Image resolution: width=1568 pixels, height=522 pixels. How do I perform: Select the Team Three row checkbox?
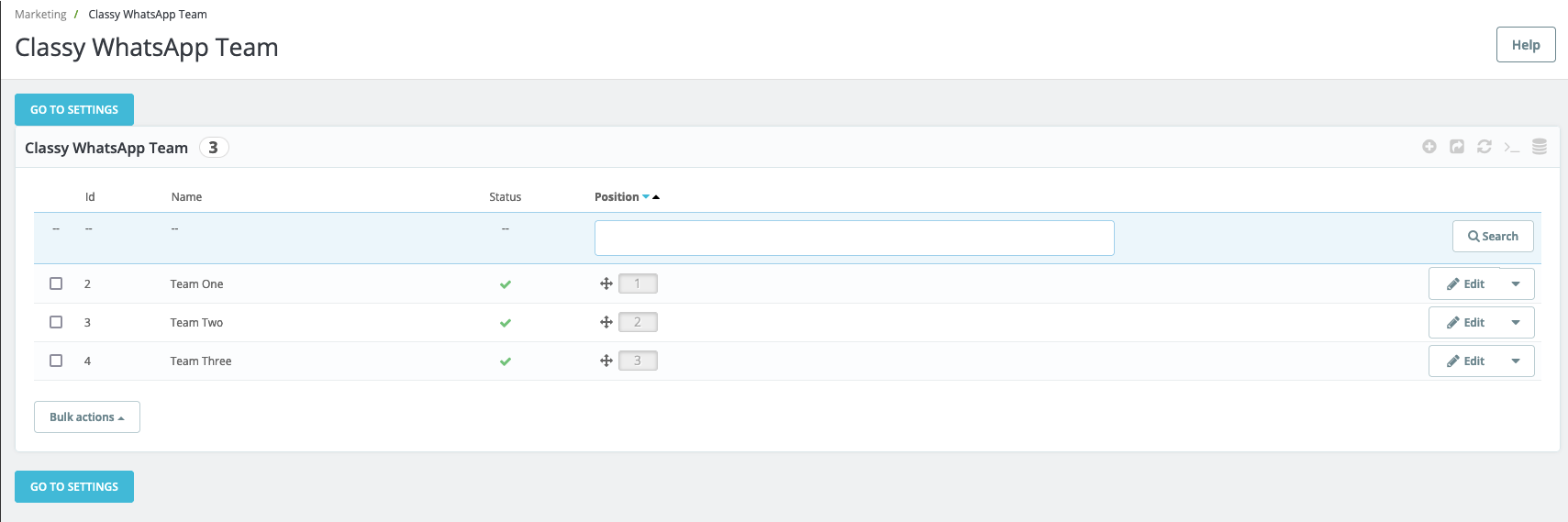tap(56, 361)
